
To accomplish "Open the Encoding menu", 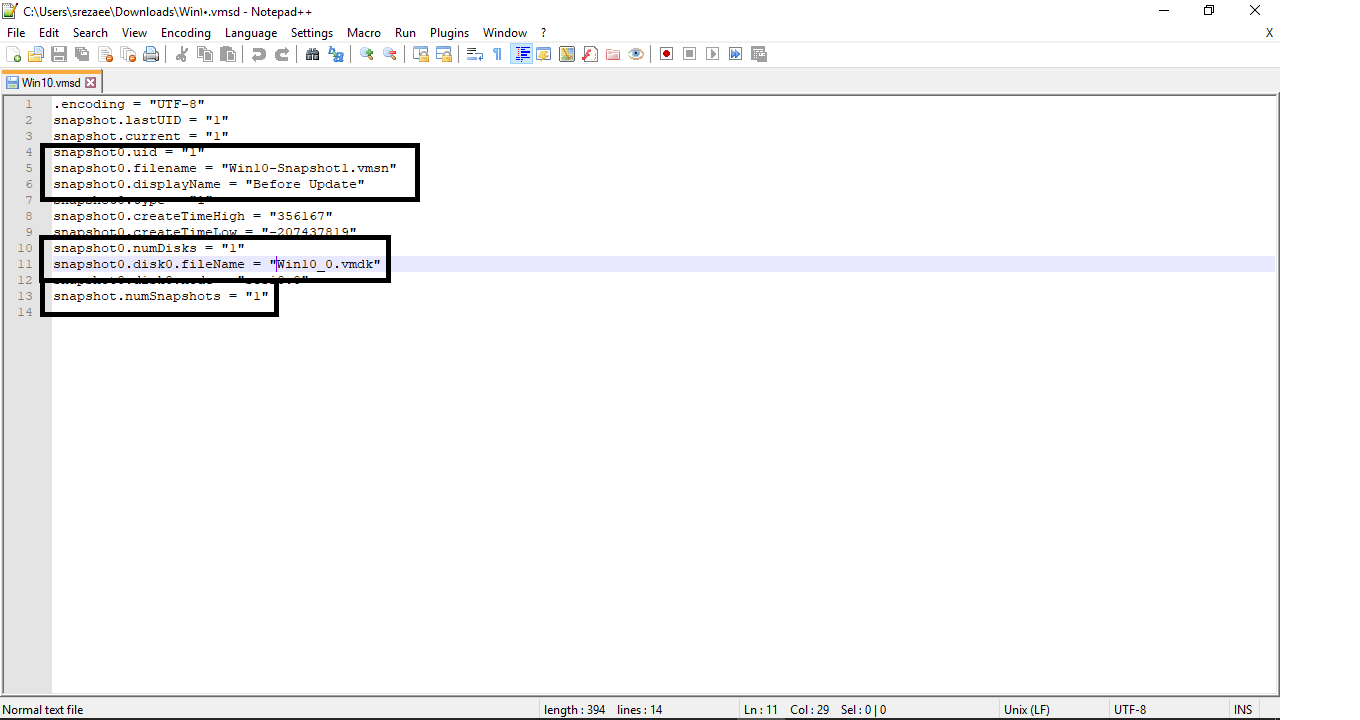I will tap(186, 33).
